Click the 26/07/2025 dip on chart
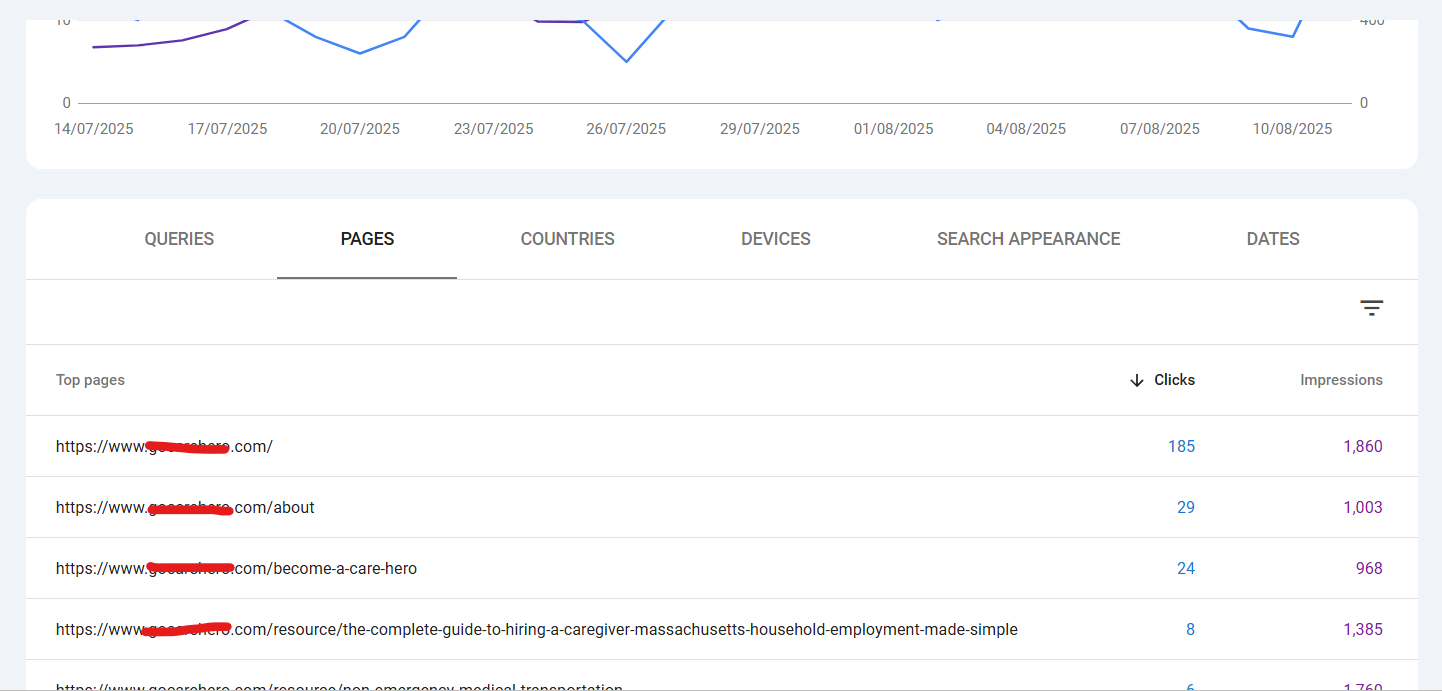The height and width of the screenshot is (691, 1442). click(x=627, y=62)
